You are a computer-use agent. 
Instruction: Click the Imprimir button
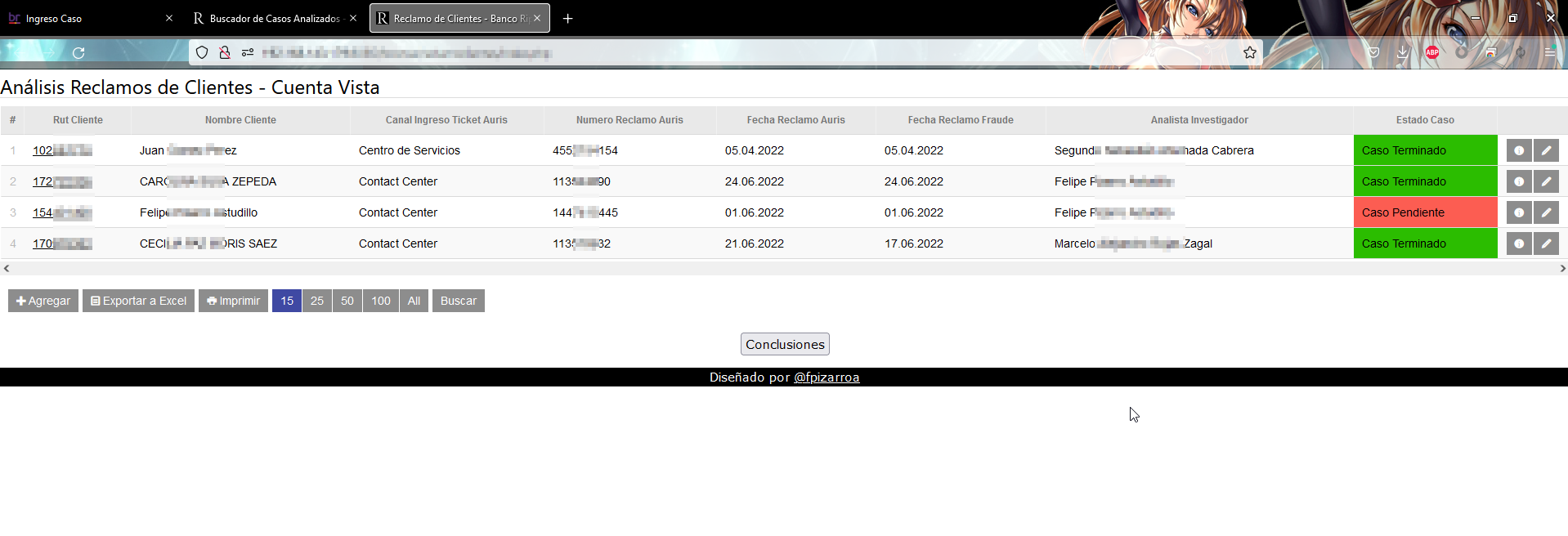click(x=233, y=301)
